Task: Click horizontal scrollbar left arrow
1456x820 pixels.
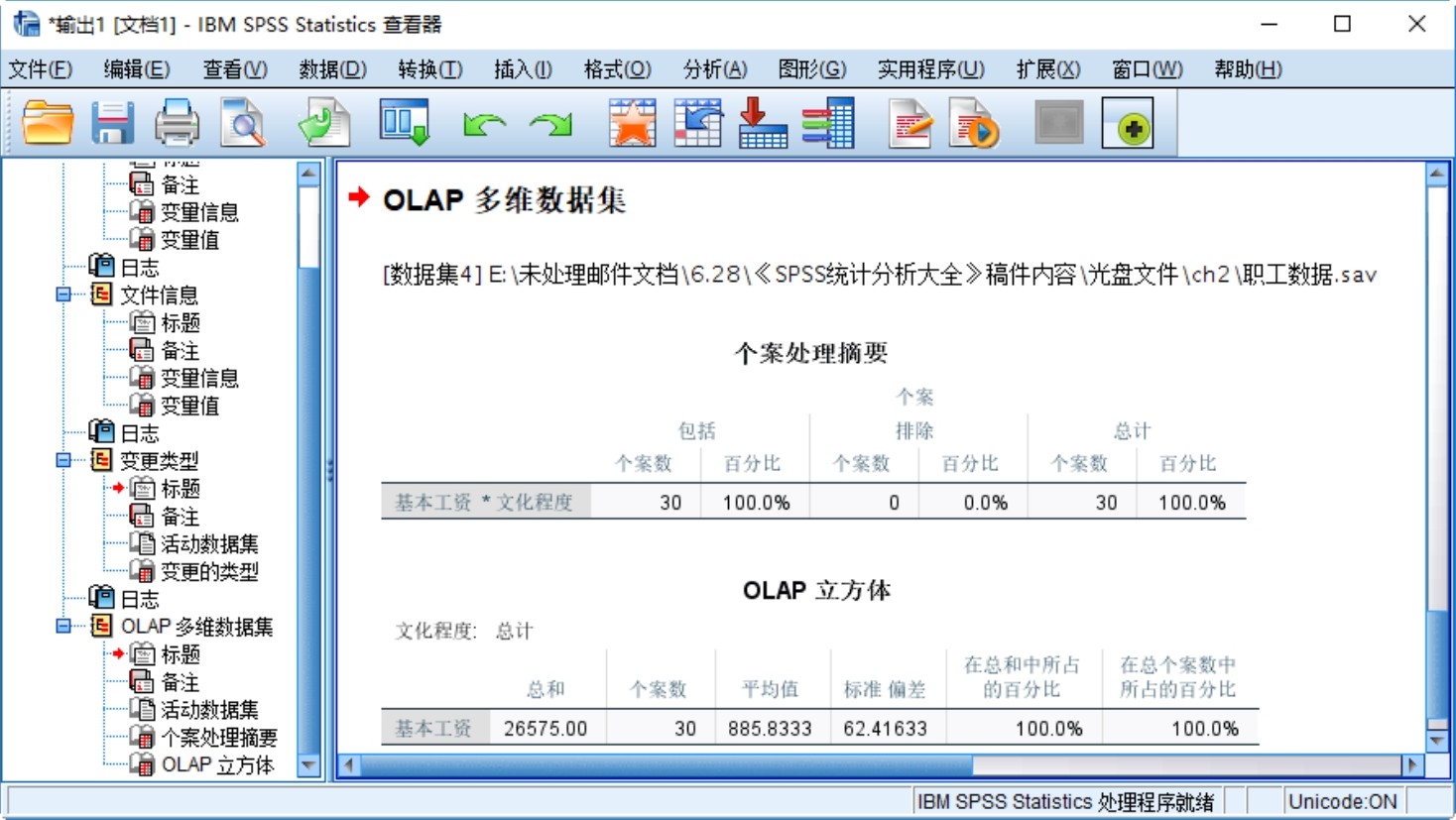Action: [x=348, y=765]
